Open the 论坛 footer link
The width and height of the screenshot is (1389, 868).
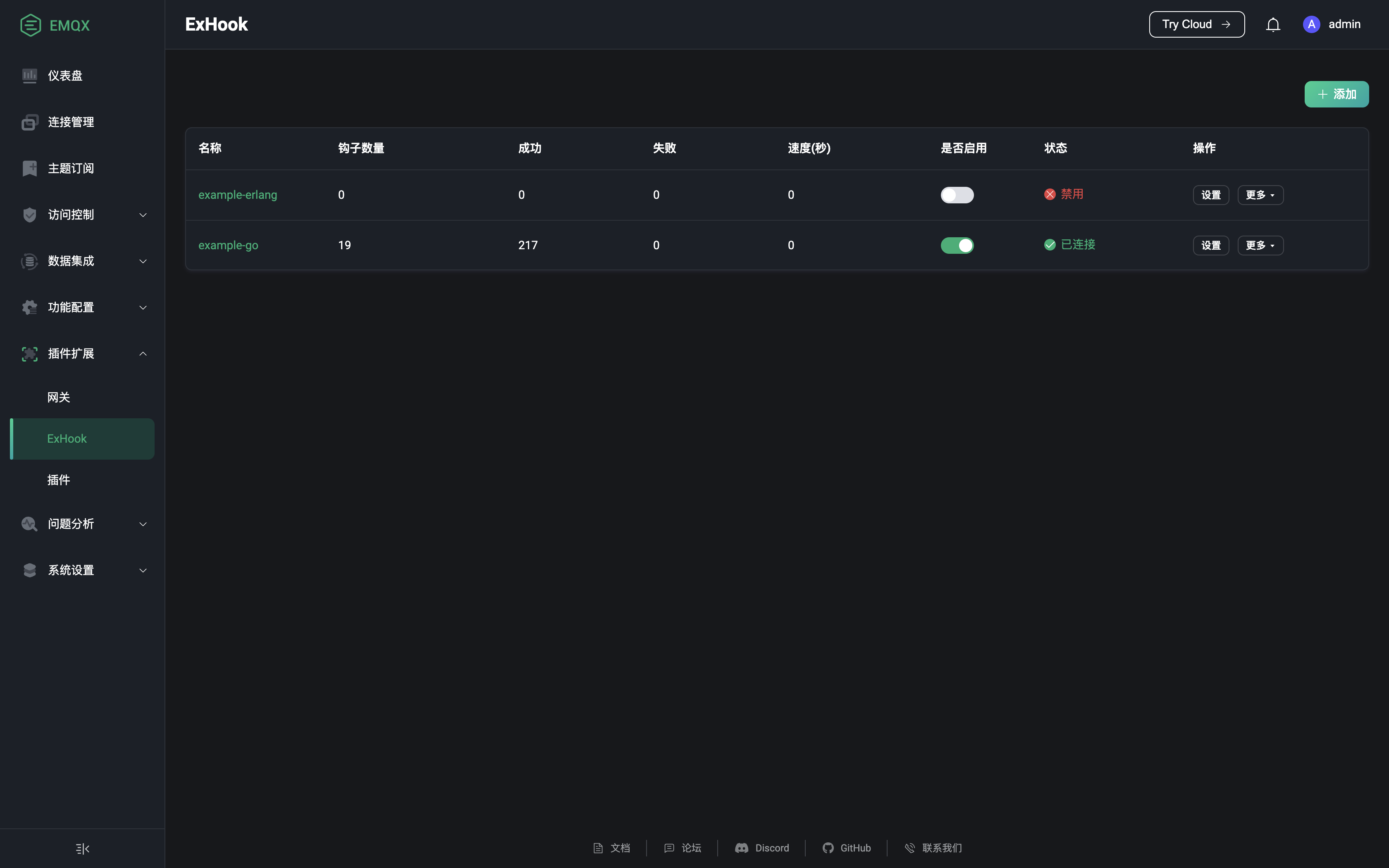click(x=683, y=848)
